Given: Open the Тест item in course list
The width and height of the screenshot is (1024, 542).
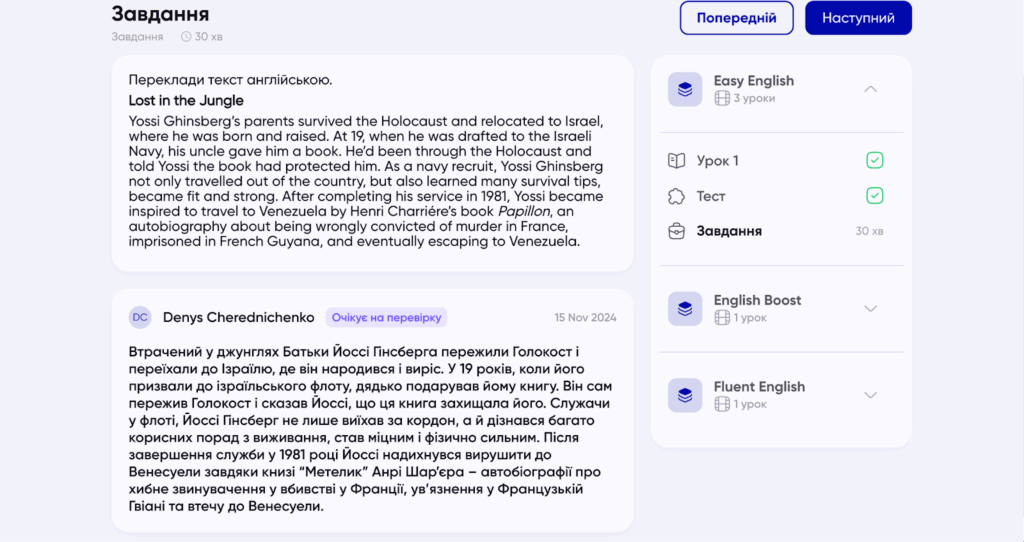Looking at the screenshot, I should click(711, 196).
